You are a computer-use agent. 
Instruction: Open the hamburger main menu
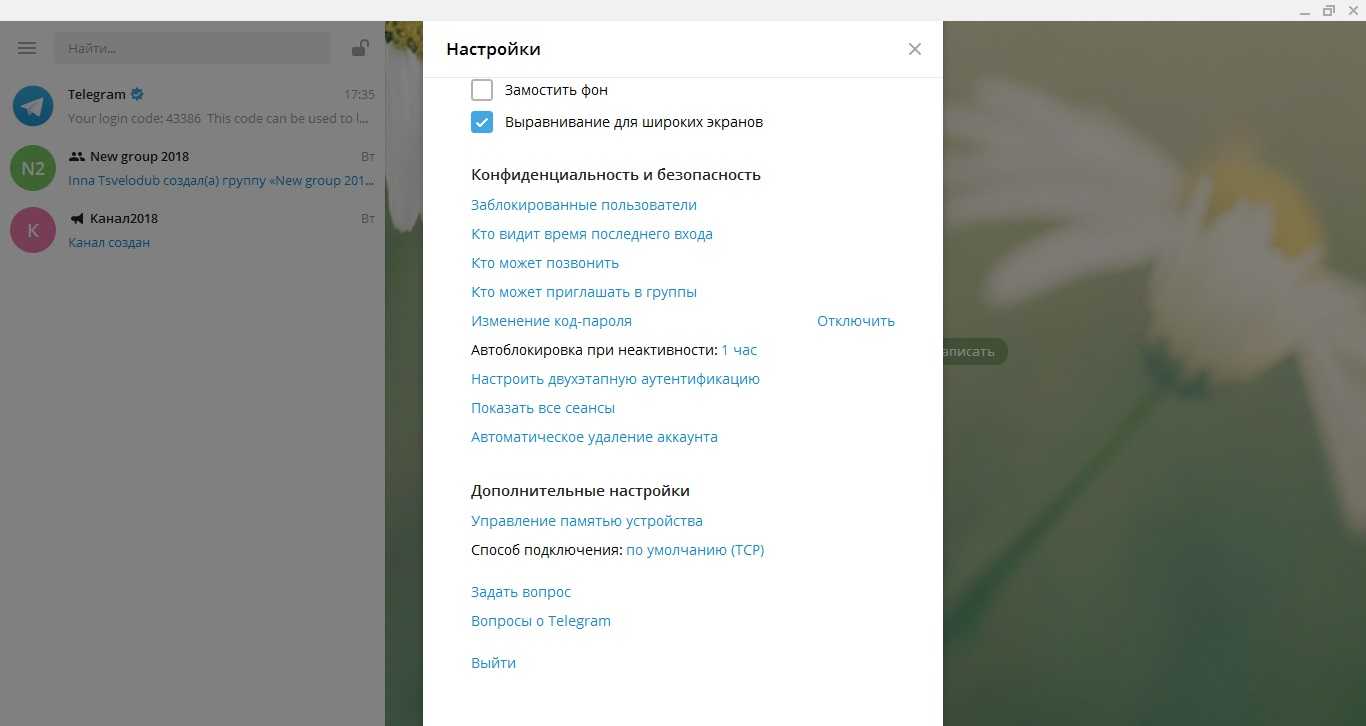(27, 48)
